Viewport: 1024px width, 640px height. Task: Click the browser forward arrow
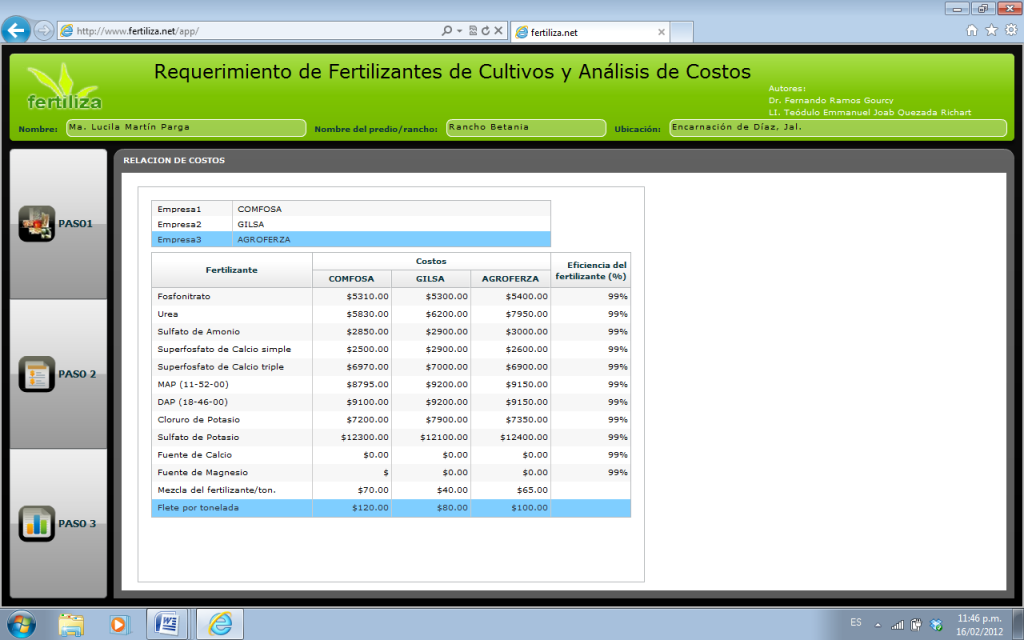pos(43,31)
